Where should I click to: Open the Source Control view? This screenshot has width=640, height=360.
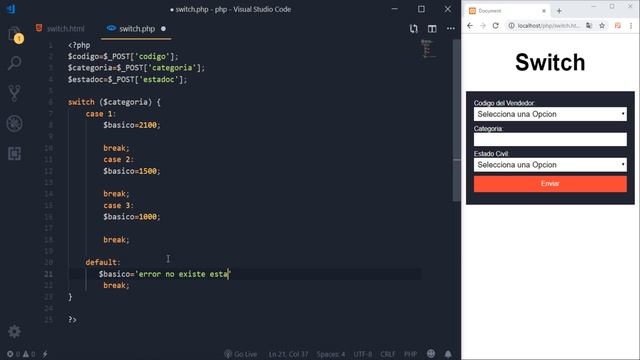click(x=14, y=93)
